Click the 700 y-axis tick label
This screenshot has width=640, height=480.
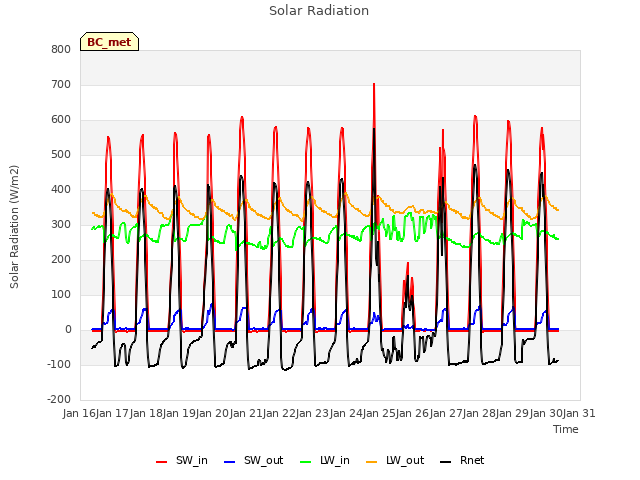[x=61, y=84]
